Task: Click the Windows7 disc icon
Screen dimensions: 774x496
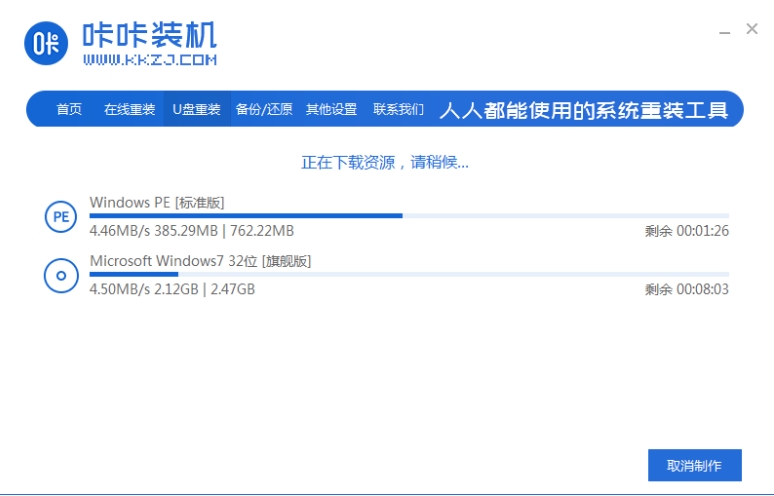Action: [x=61, y=275]
